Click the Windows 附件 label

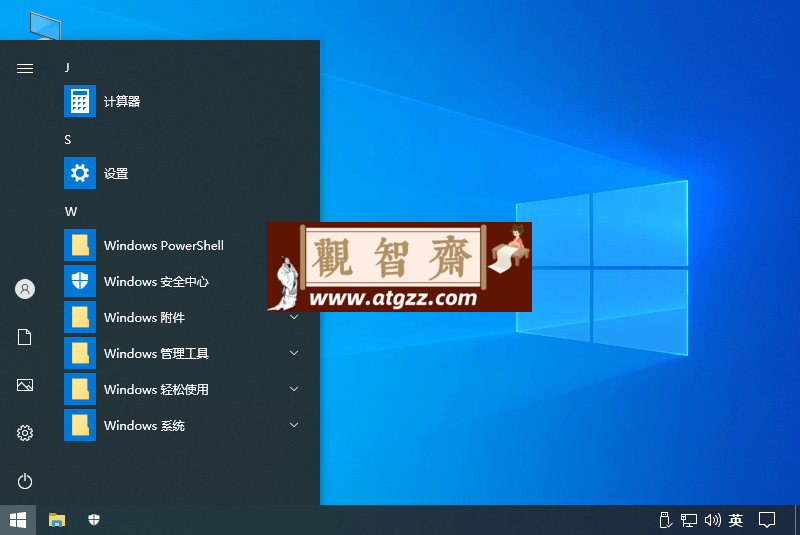144,317
